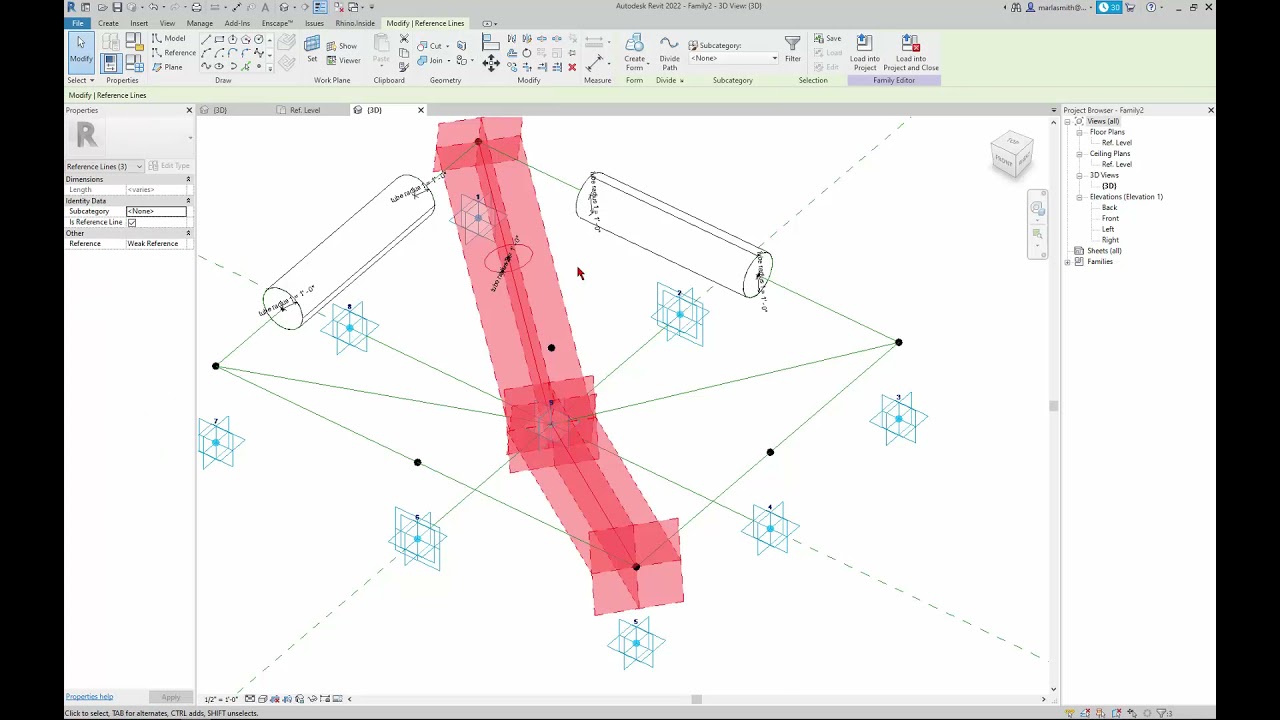This screenshot has height=720, width=1280.
Task: Select the draw Rectangle tool icon
Action: click(x=219, y=40)
